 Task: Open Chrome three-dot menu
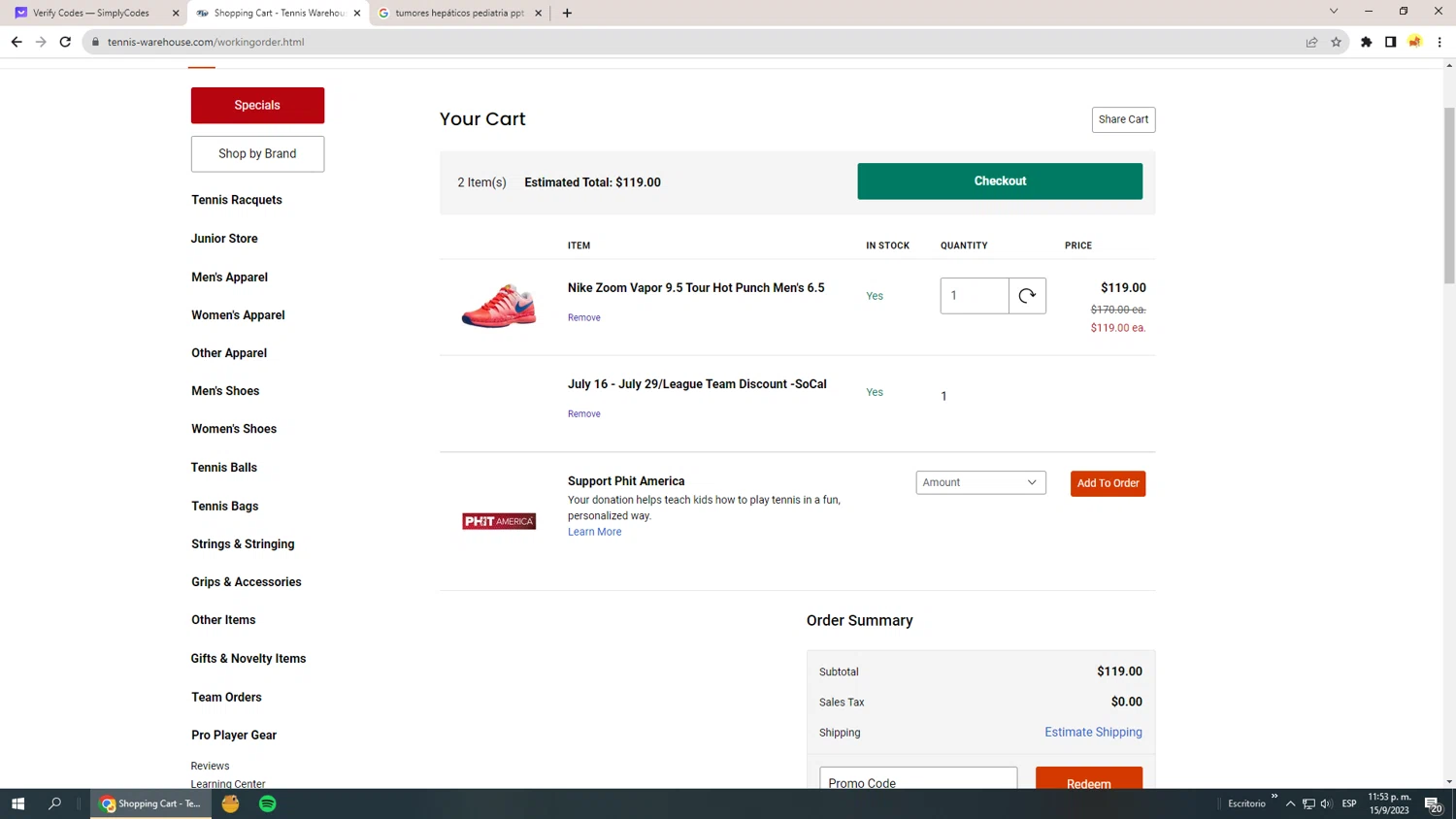[x=1439, y=42]
